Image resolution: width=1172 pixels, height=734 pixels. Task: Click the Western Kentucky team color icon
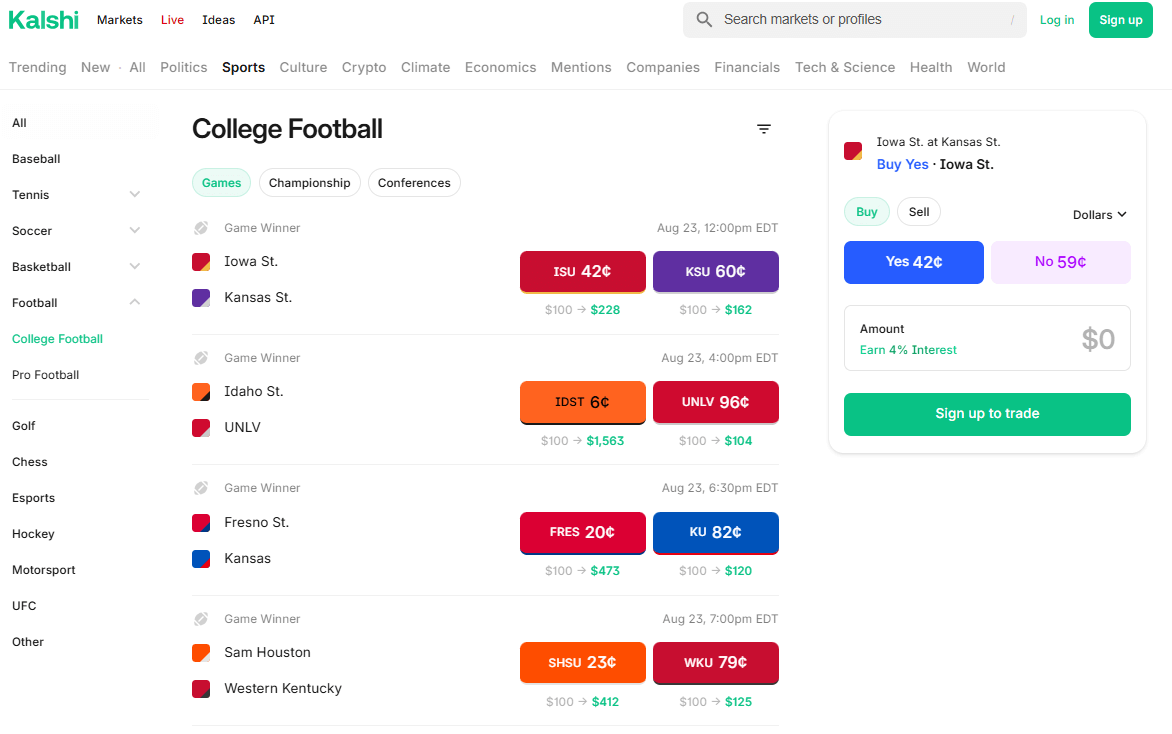tap(201, 688)
